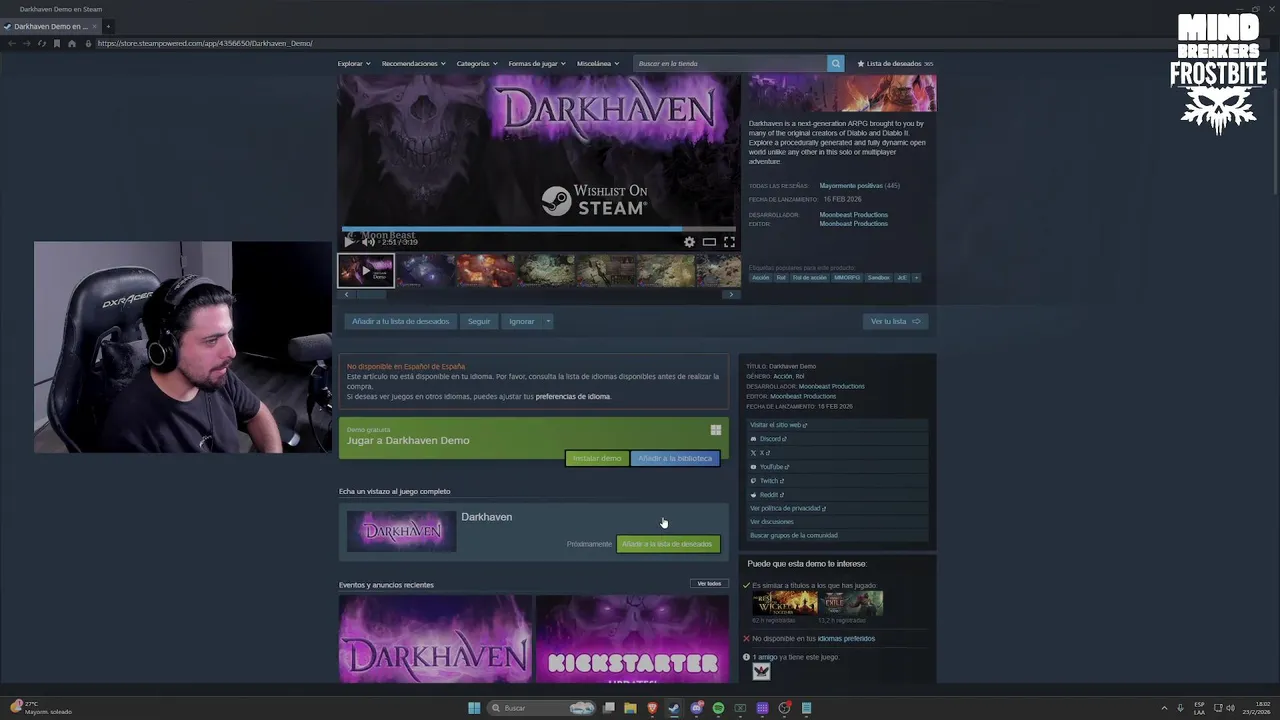This screenshot has height=720, width=1280.
Task: Open 'Ver tu lista' button
Action: click(x=895, y=321)
